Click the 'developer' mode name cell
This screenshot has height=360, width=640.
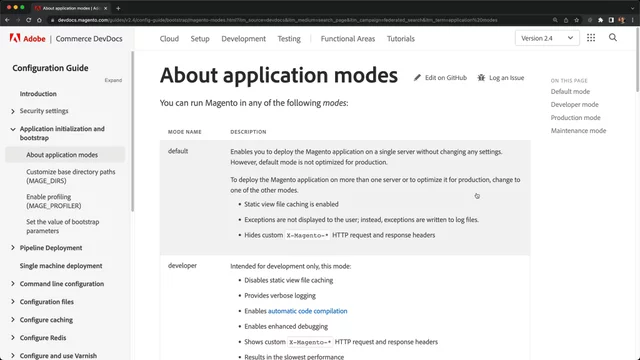coord(182,265)
